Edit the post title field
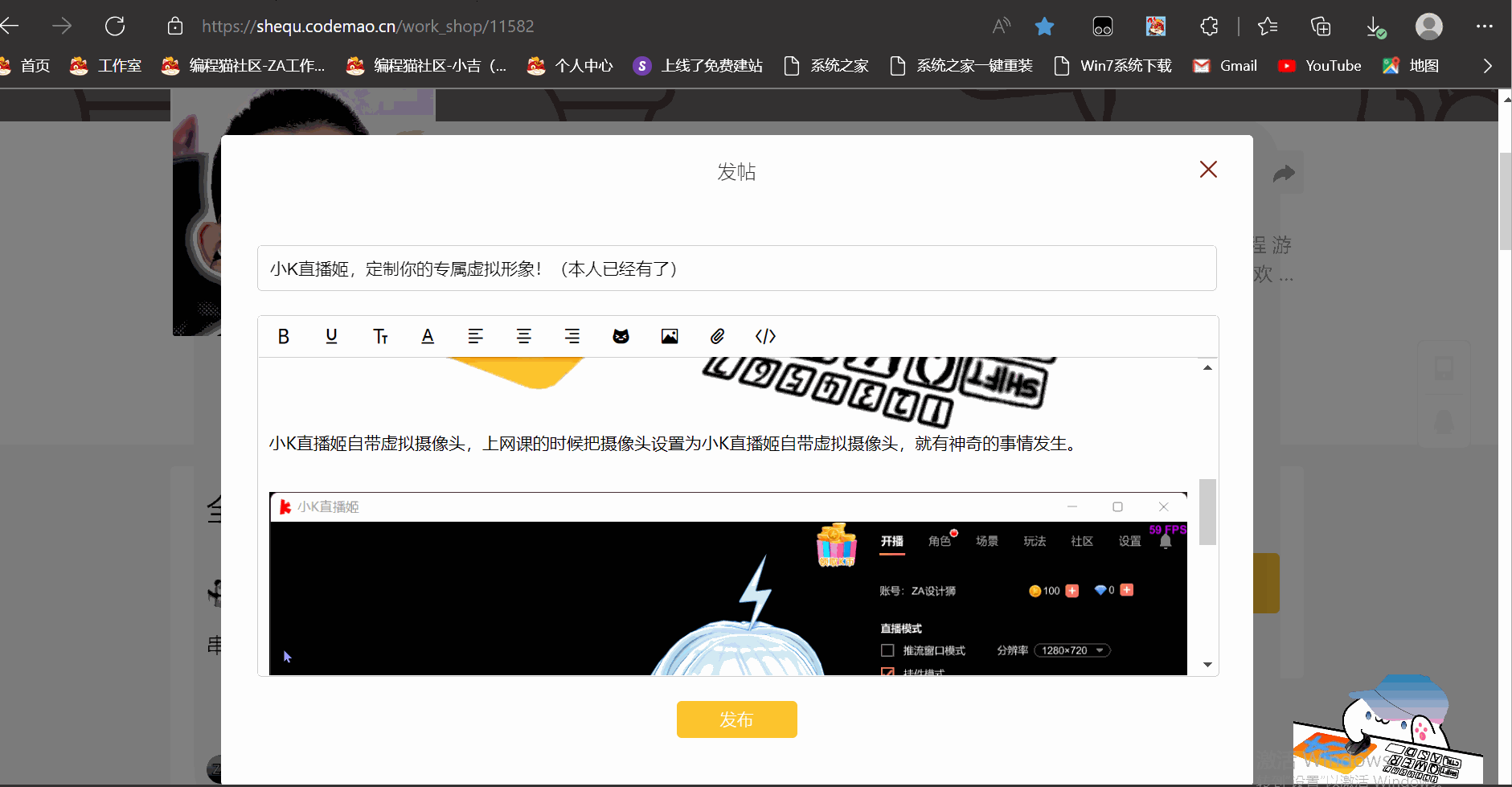 coord(737,268)
